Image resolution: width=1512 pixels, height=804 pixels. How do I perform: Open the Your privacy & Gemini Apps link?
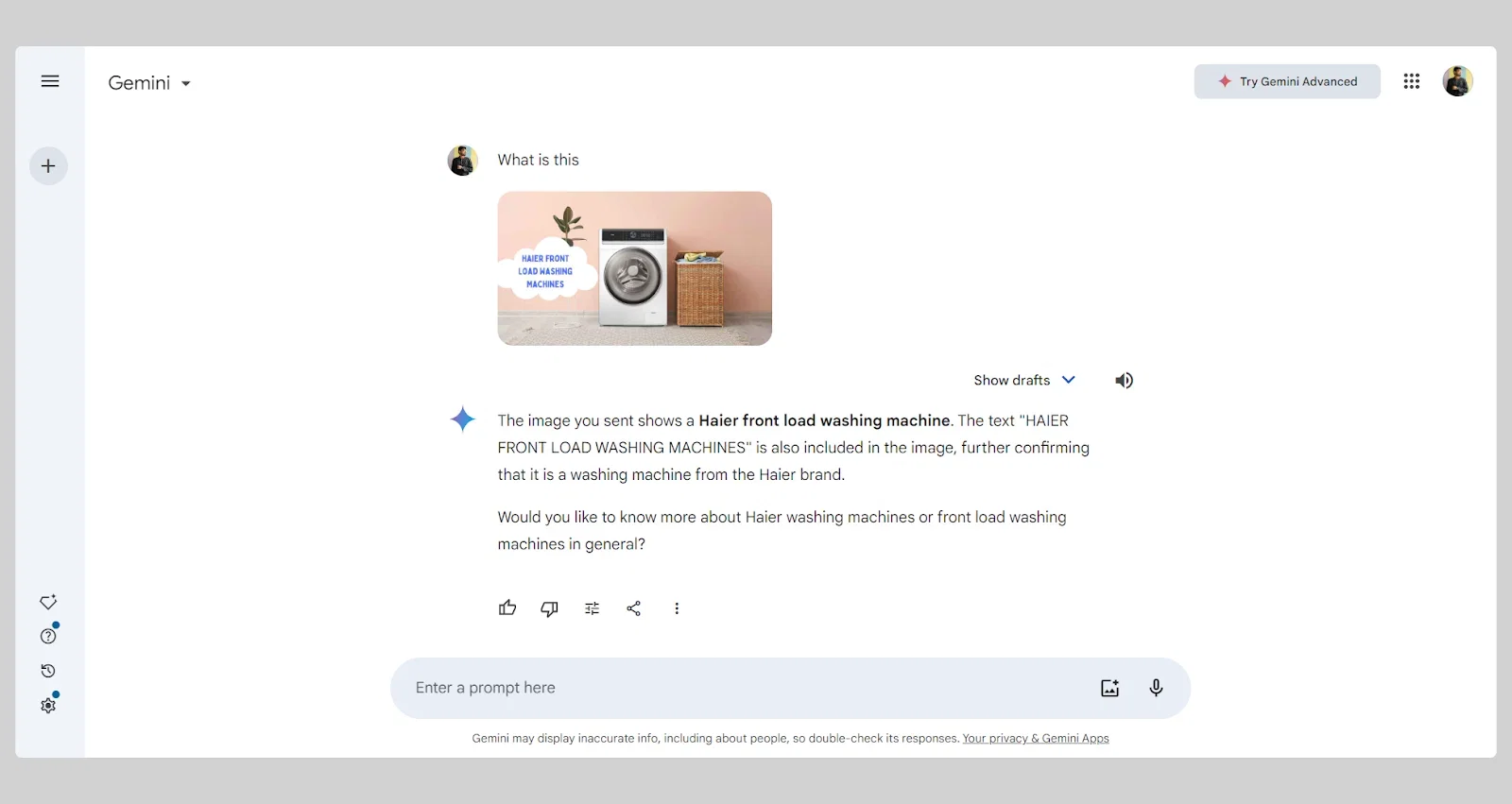point(1036,739)
